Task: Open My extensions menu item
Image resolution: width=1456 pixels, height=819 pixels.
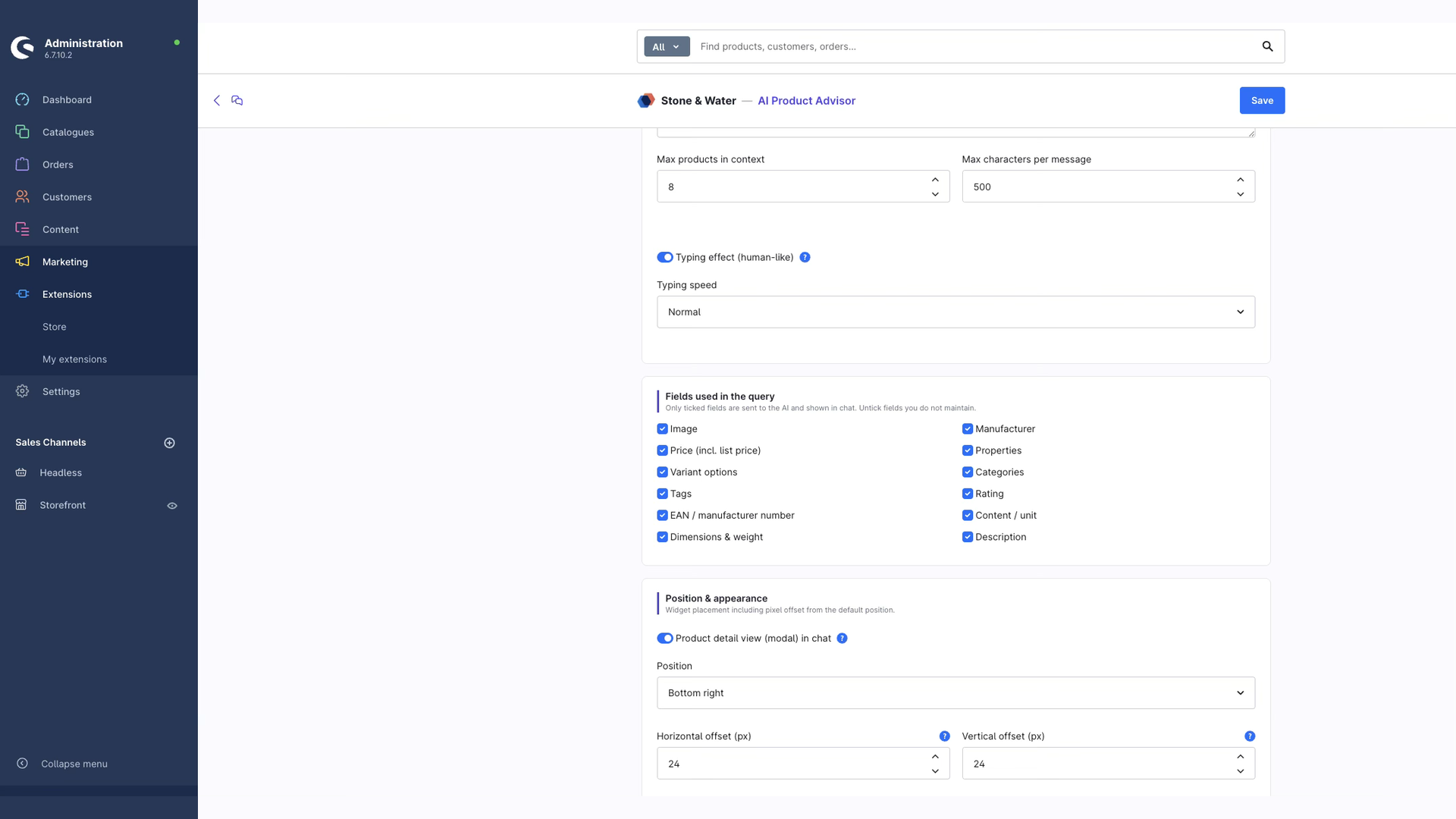Action: pyautogui.click(x=74, y=359)
